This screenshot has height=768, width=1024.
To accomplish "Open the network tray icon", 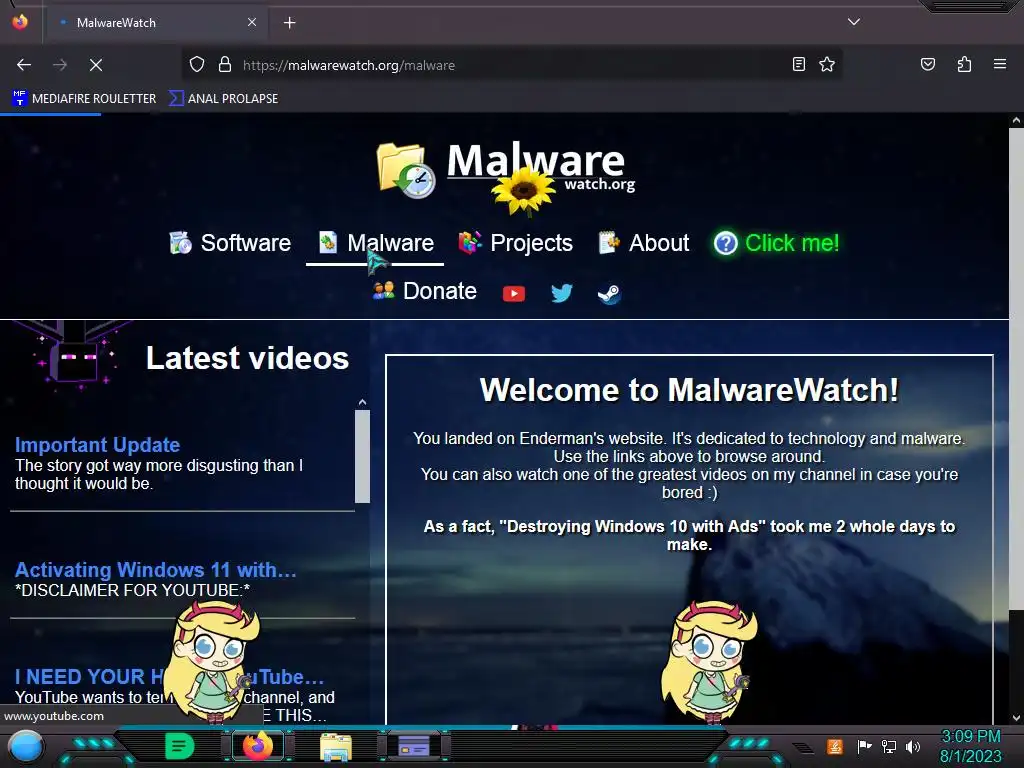I will pos(888,746).
